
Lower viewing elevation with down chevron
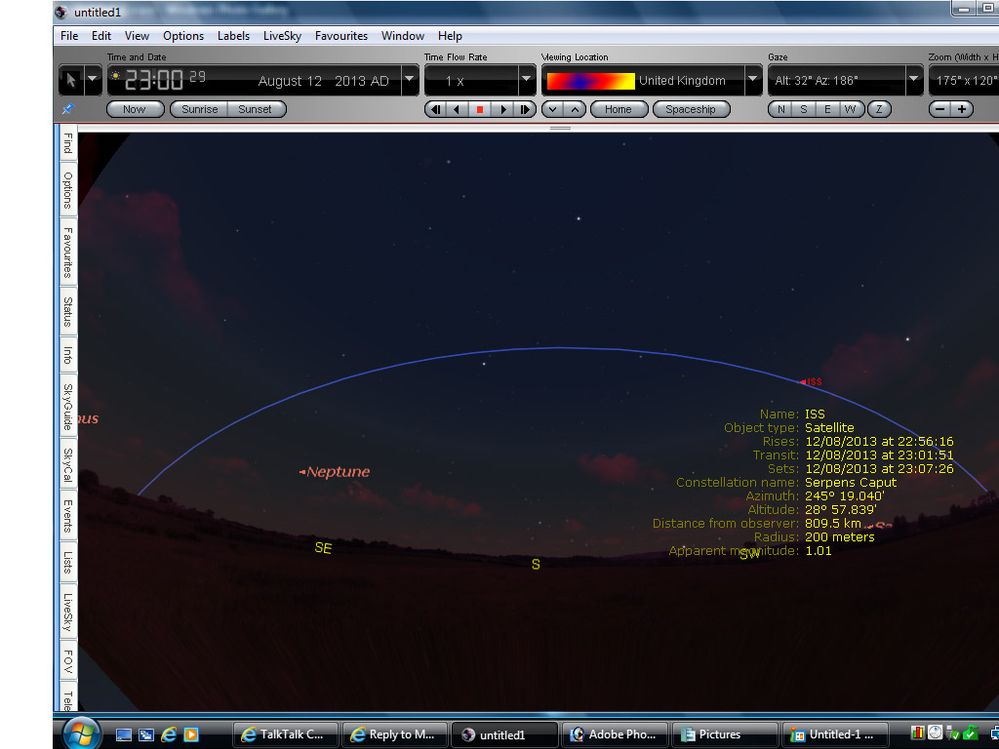click(552, 110)
